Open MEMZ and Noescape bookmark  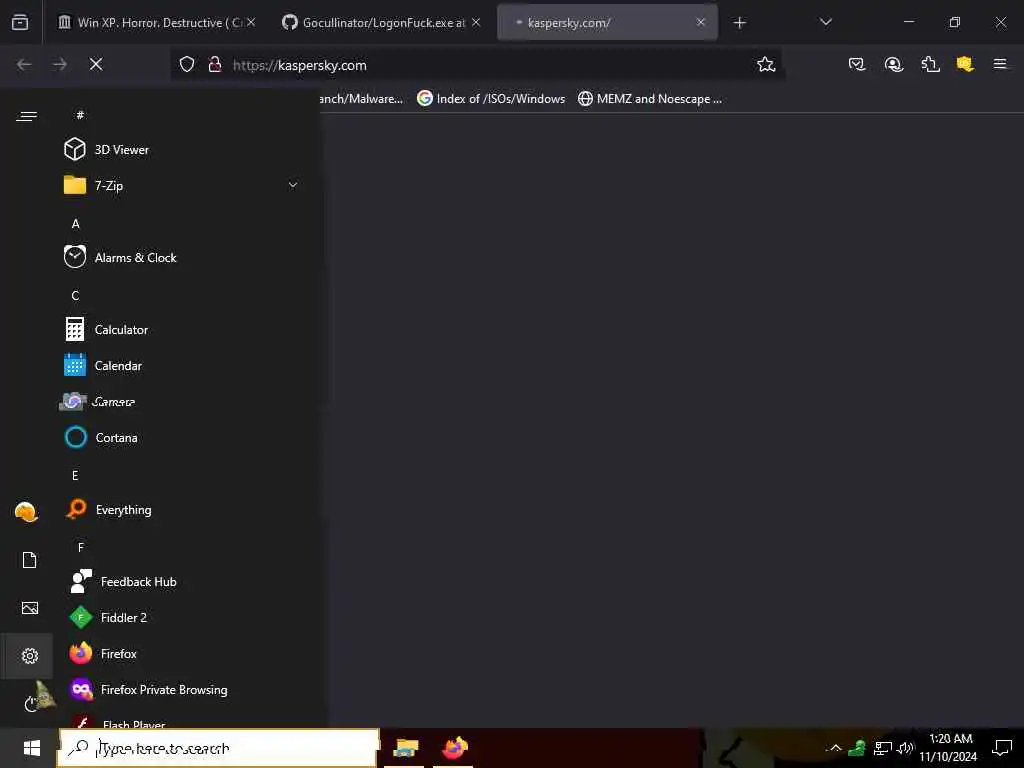pyautogui.click(x=650, y=99)
